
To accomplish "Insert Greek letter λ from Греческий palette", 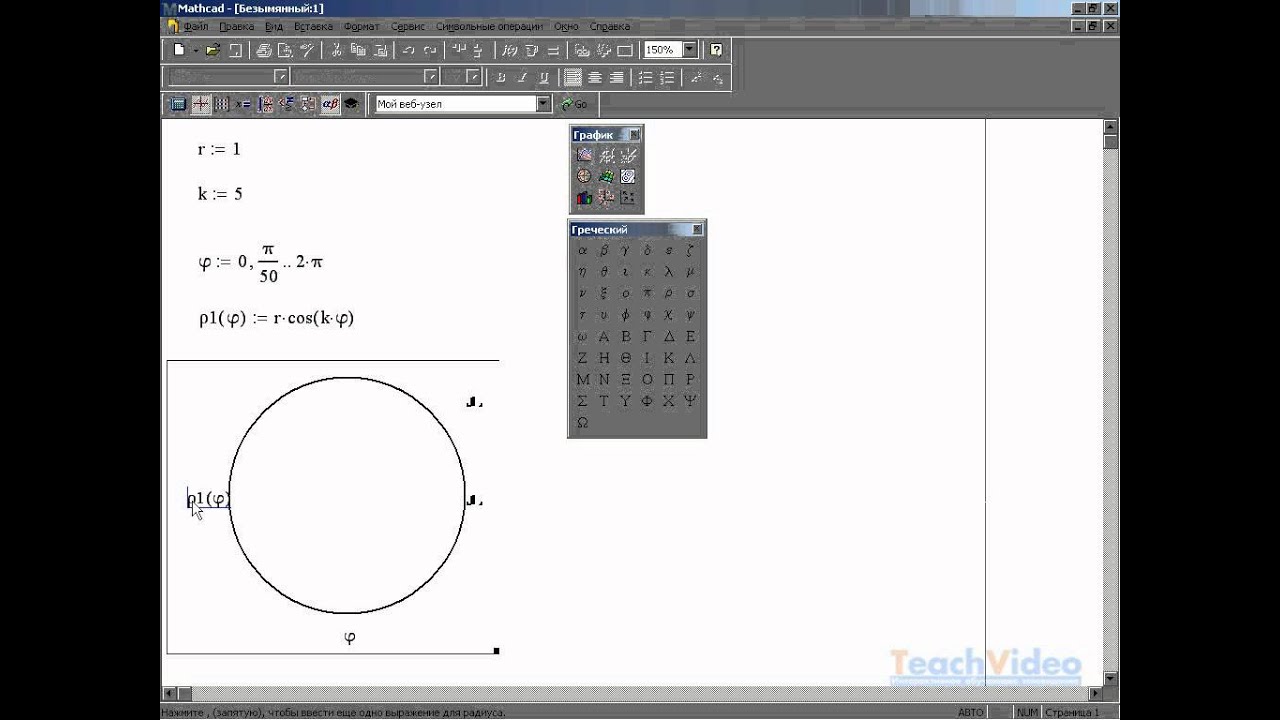I will coord(668,271).
